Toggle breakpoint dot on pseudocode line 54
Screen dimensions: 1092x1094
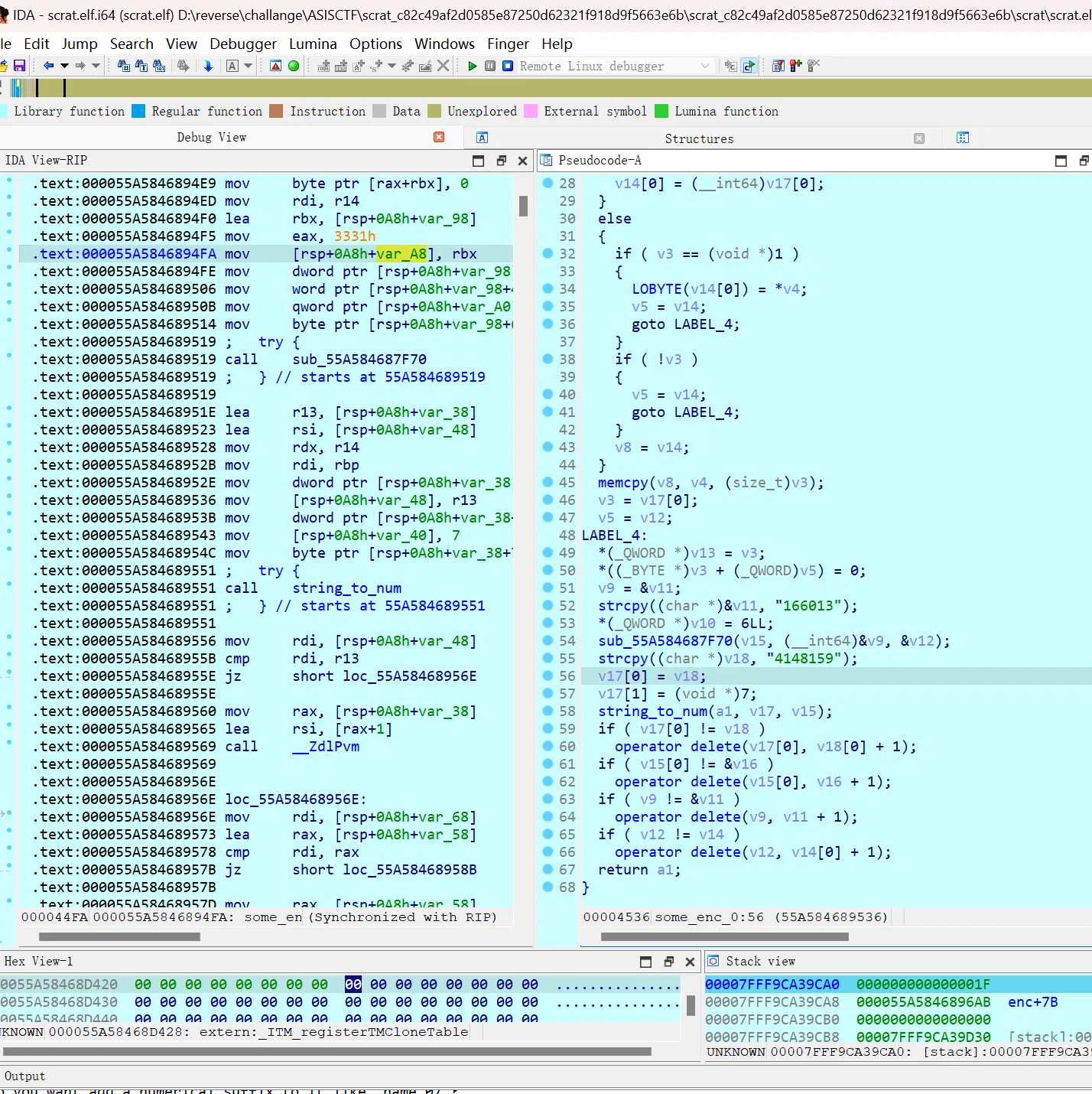coord(548,640)
